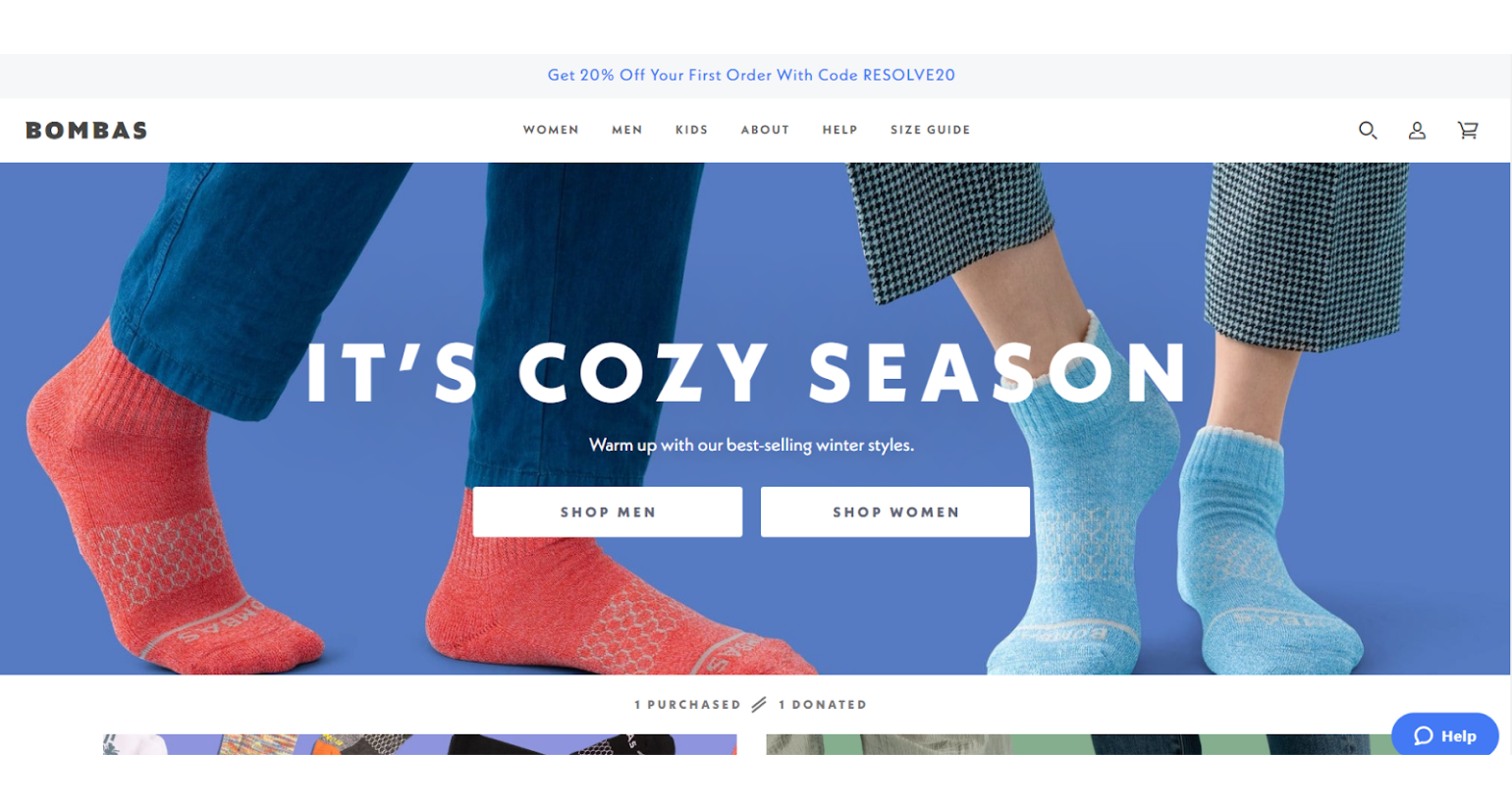Open the Help navigation item
The height and width of the screenshot is (809, 1512).
tap(839, 130)
